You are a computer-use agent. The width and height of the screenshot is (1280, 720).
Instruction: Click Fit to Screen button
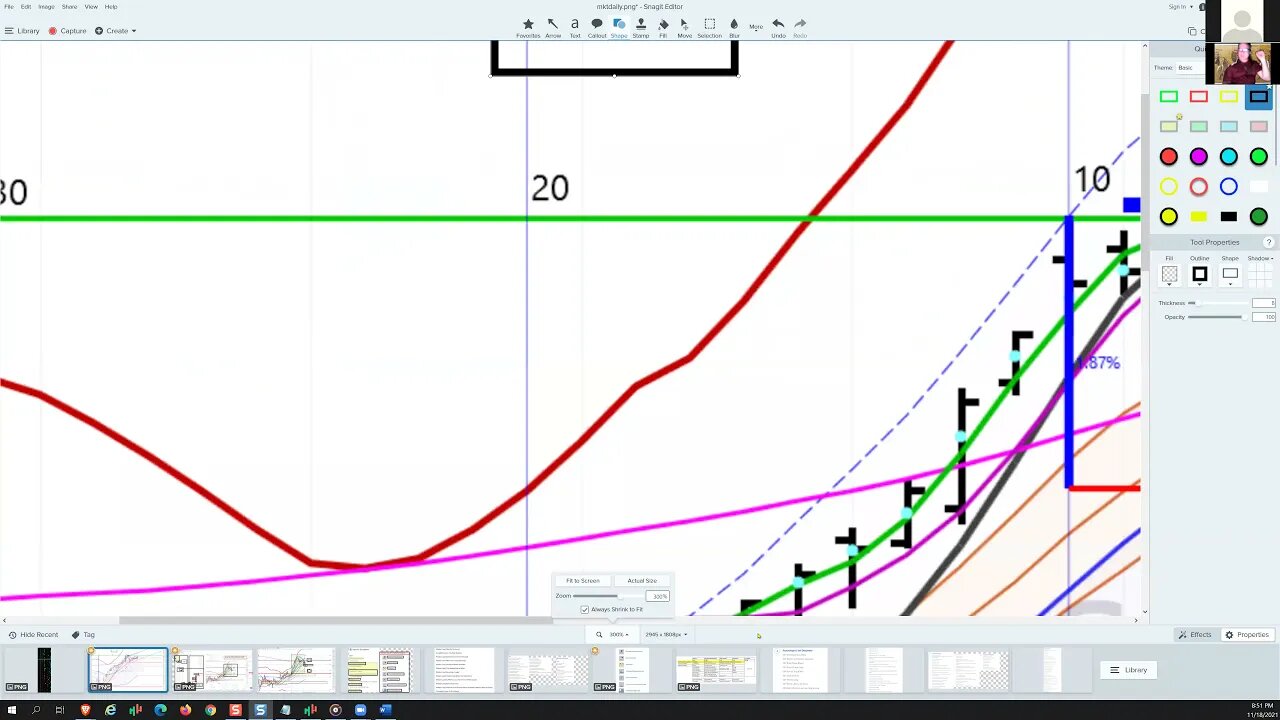coord(583,581)
